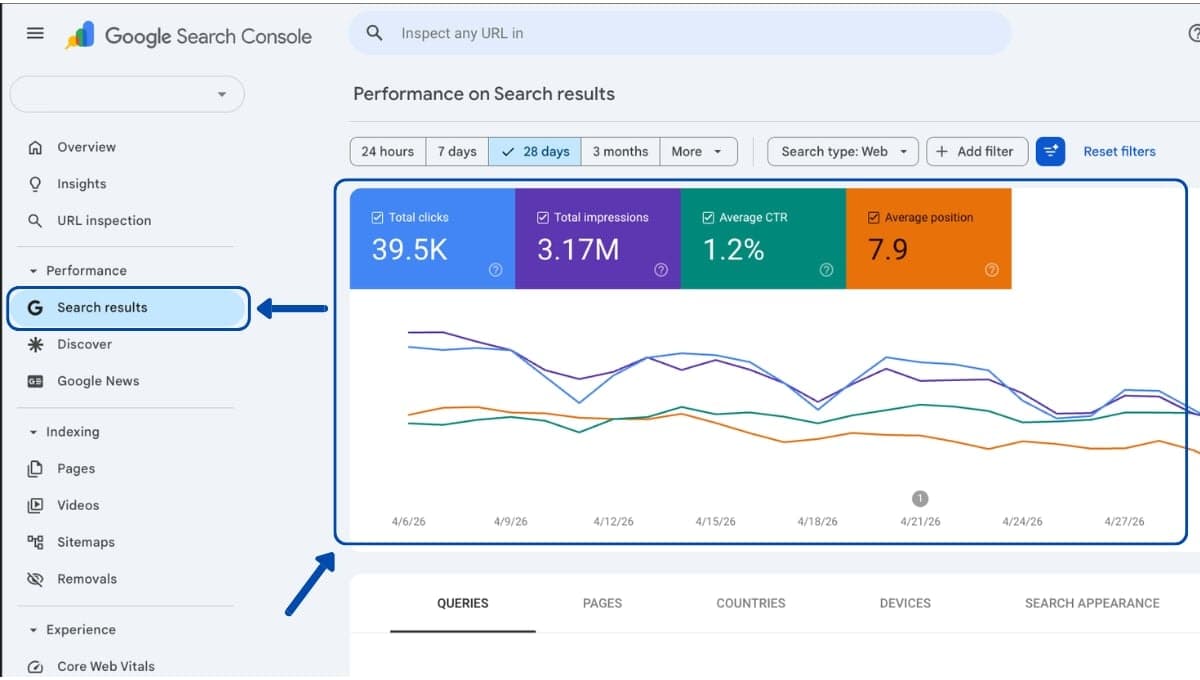
Task: Open help icon on Average position card
Action: [x=992, y=270]
